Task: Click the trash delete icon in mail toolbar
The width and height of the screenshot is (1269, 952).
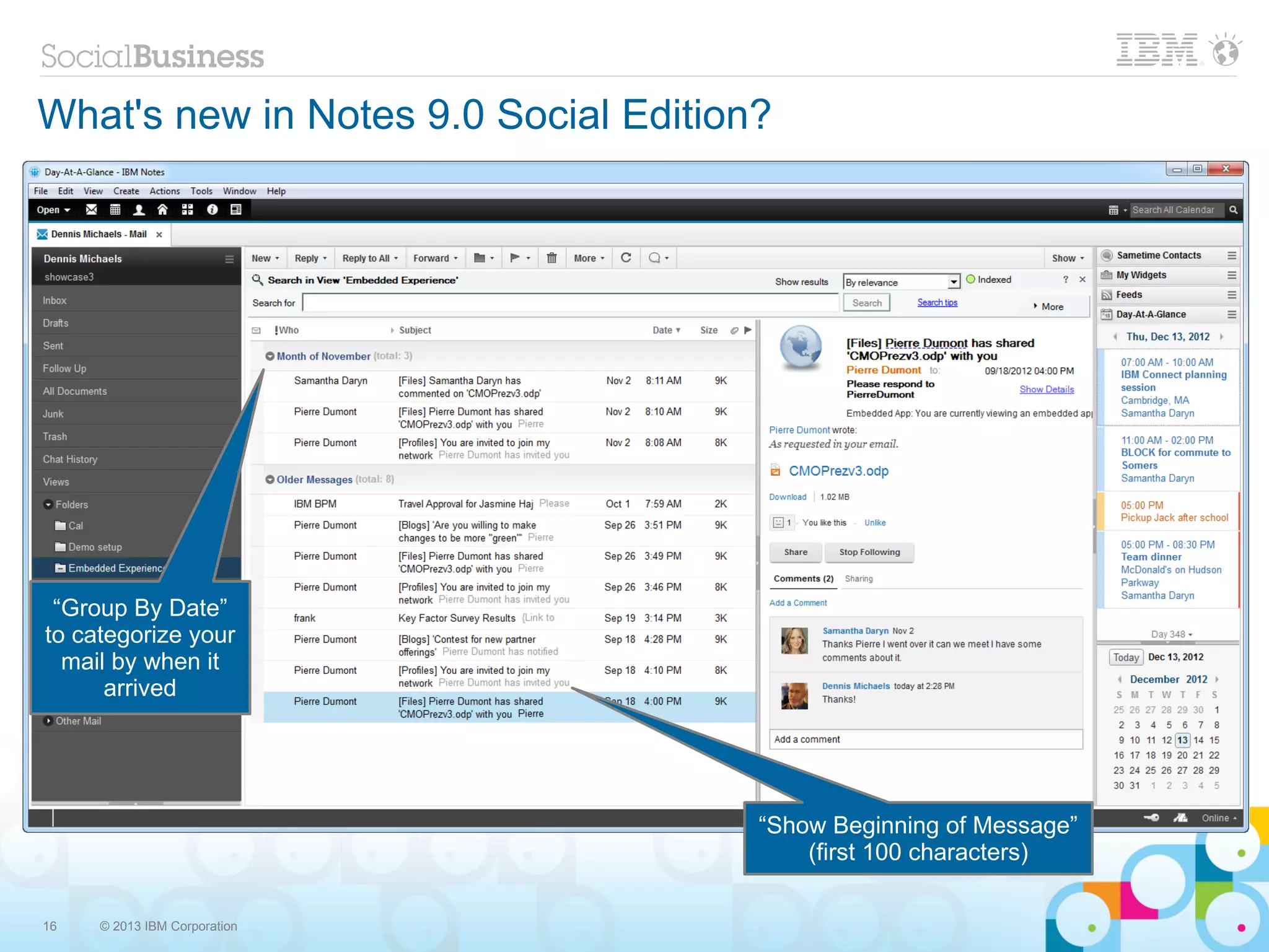Action: click(551, 258)
